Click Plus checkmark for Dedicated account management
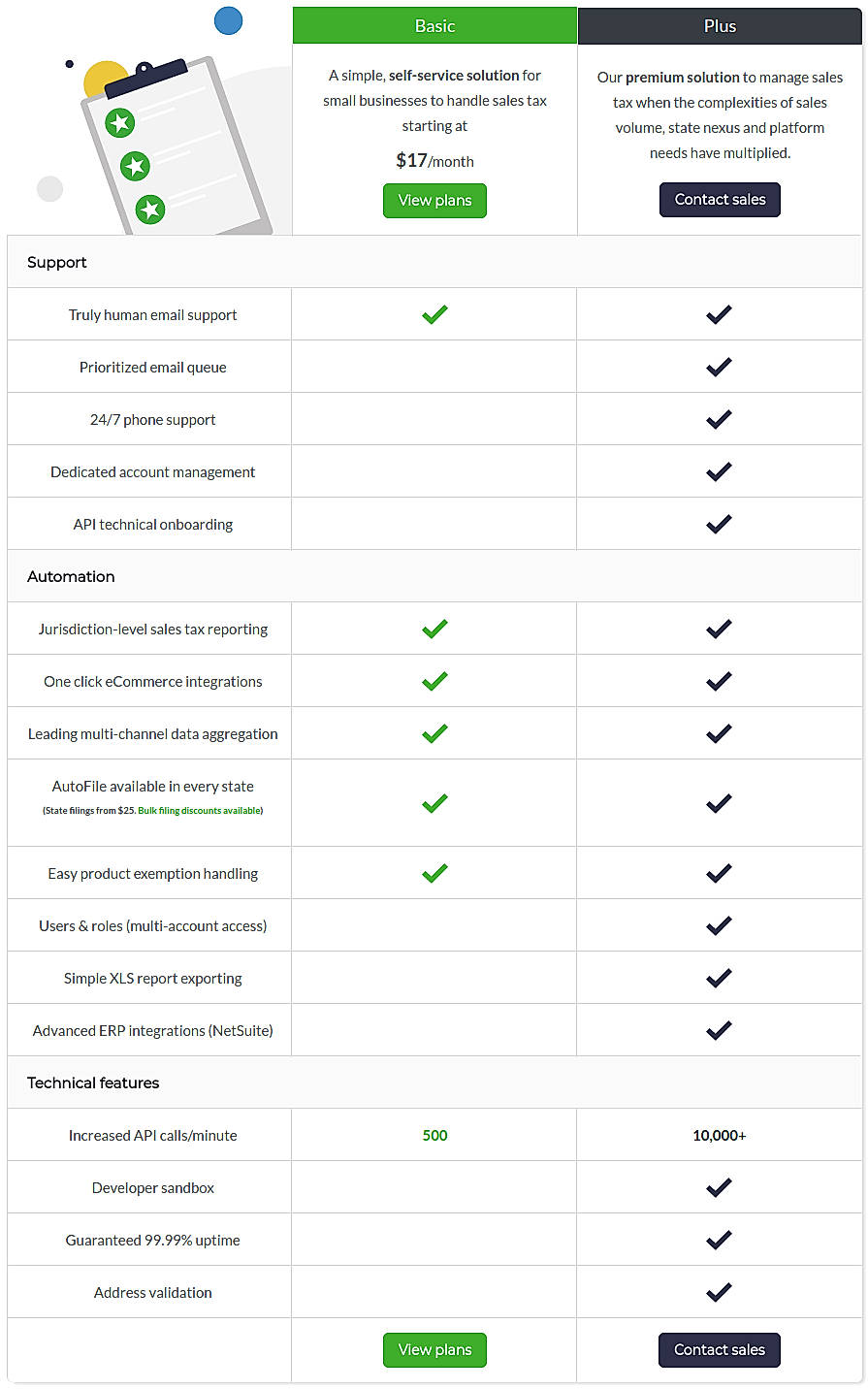 [719, 471]
